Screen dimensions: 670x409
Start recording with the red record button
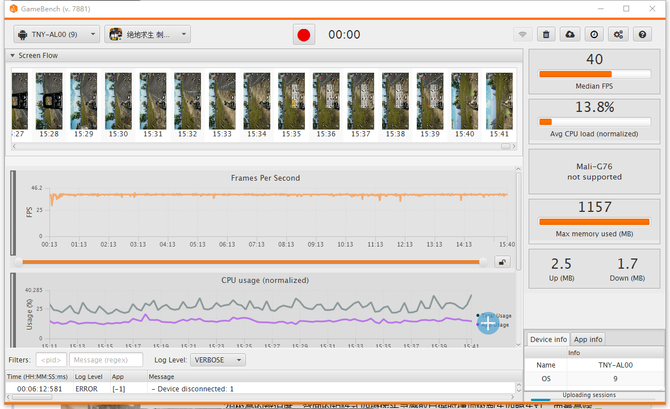pyautogui.click(x=304, y=34)
